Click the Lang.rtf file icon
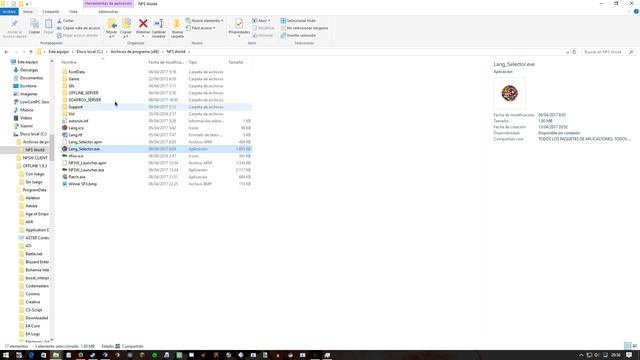This screenshot has width=640, height=360. click(64, 135)
